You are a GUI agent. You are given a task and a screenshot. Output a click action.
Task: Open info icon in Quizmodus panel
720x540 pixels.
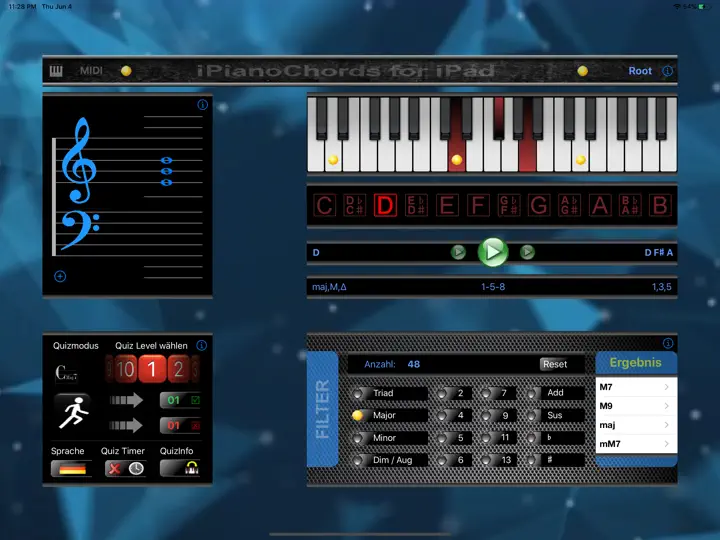[202, 345]
